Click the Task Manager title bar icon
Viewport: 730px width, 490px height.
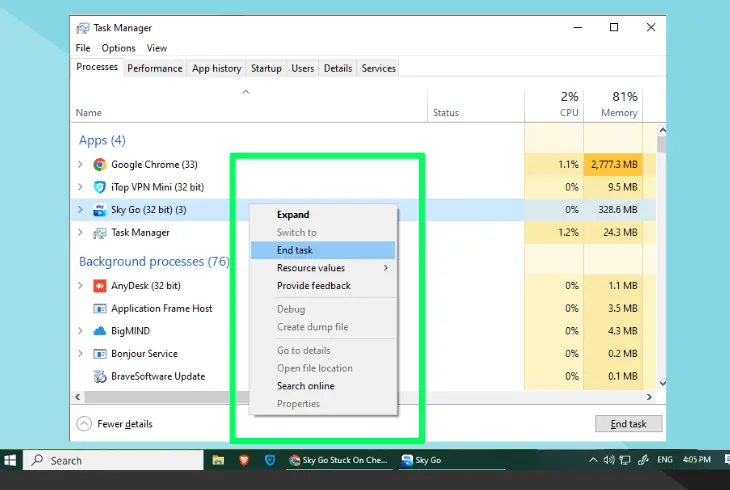pyautogui.click(x=82, y=28)
